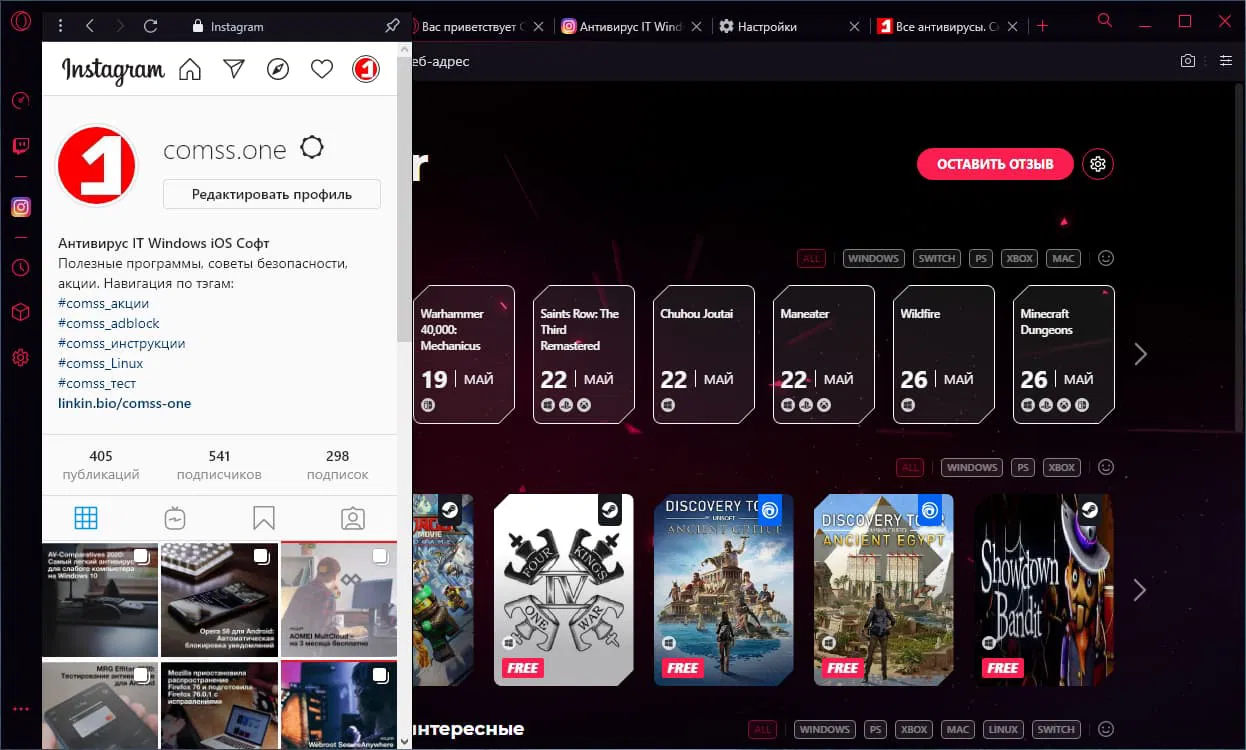Toggle the WINDOWS platform filter chip
Screen dimensions: 1246x750
point(873,258)
